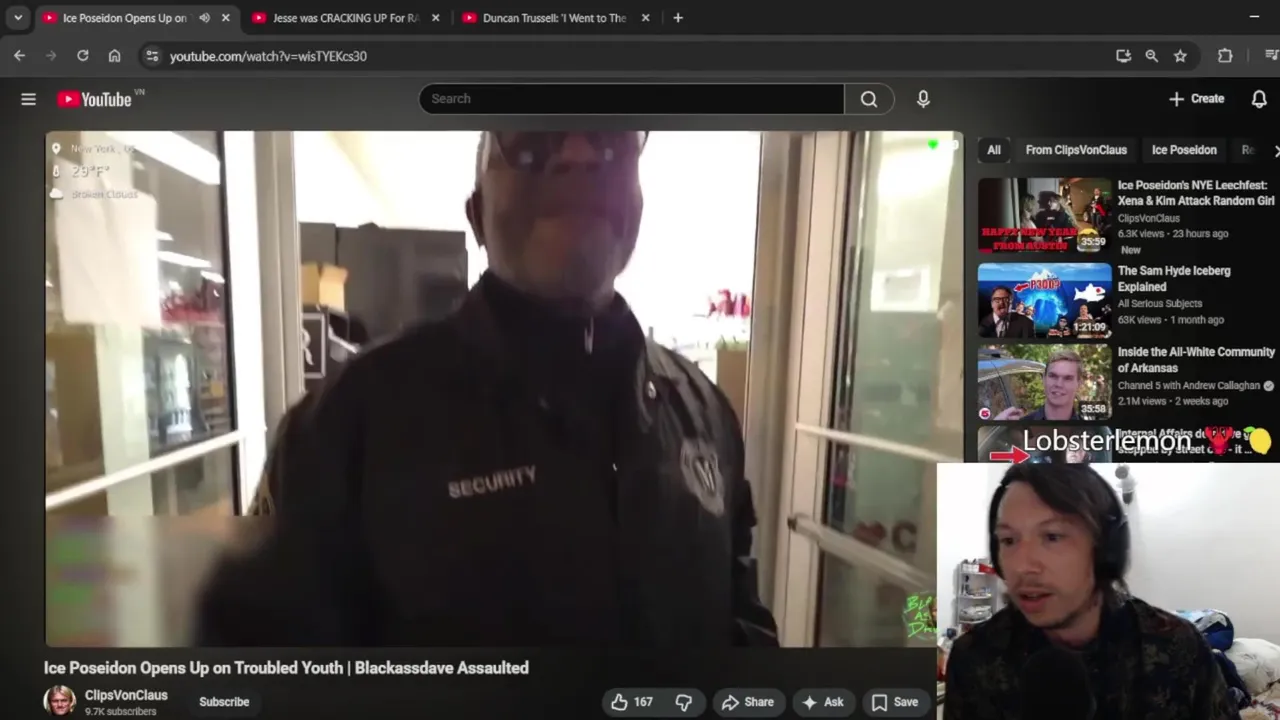Open Ice Poseidon's NYE Leechfest video title
The image size is (1280, 720).
pyautogui.click(x=1196, y=193)
